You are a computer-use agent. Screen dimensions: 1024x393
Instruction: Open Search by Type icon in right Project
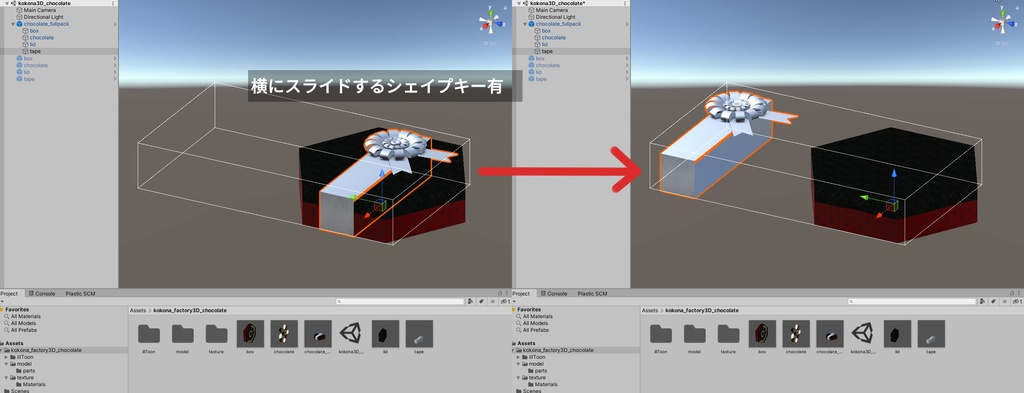tap(983, 302)
